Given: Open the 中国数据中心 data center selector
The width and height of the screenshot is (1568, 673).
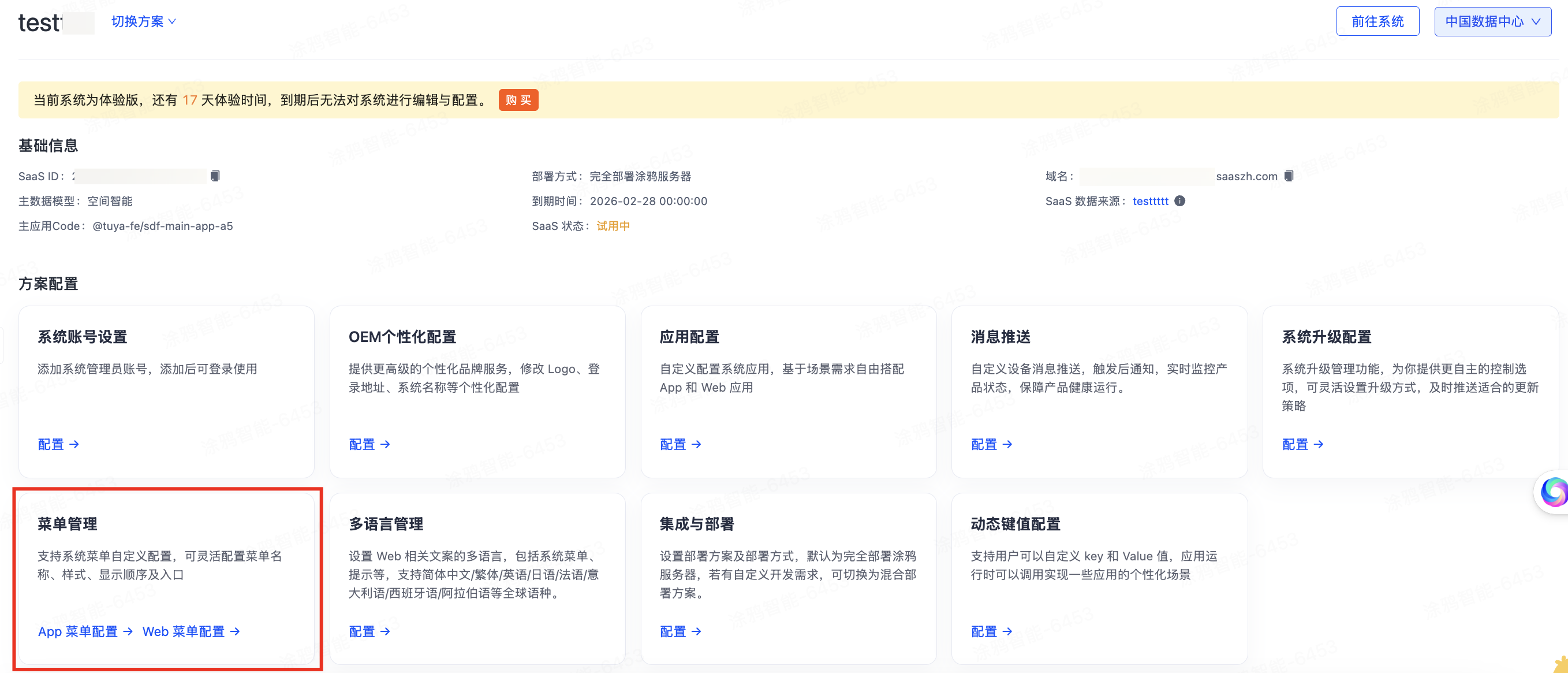Looking at the screenshot, I should click(x=1492, y=21).
